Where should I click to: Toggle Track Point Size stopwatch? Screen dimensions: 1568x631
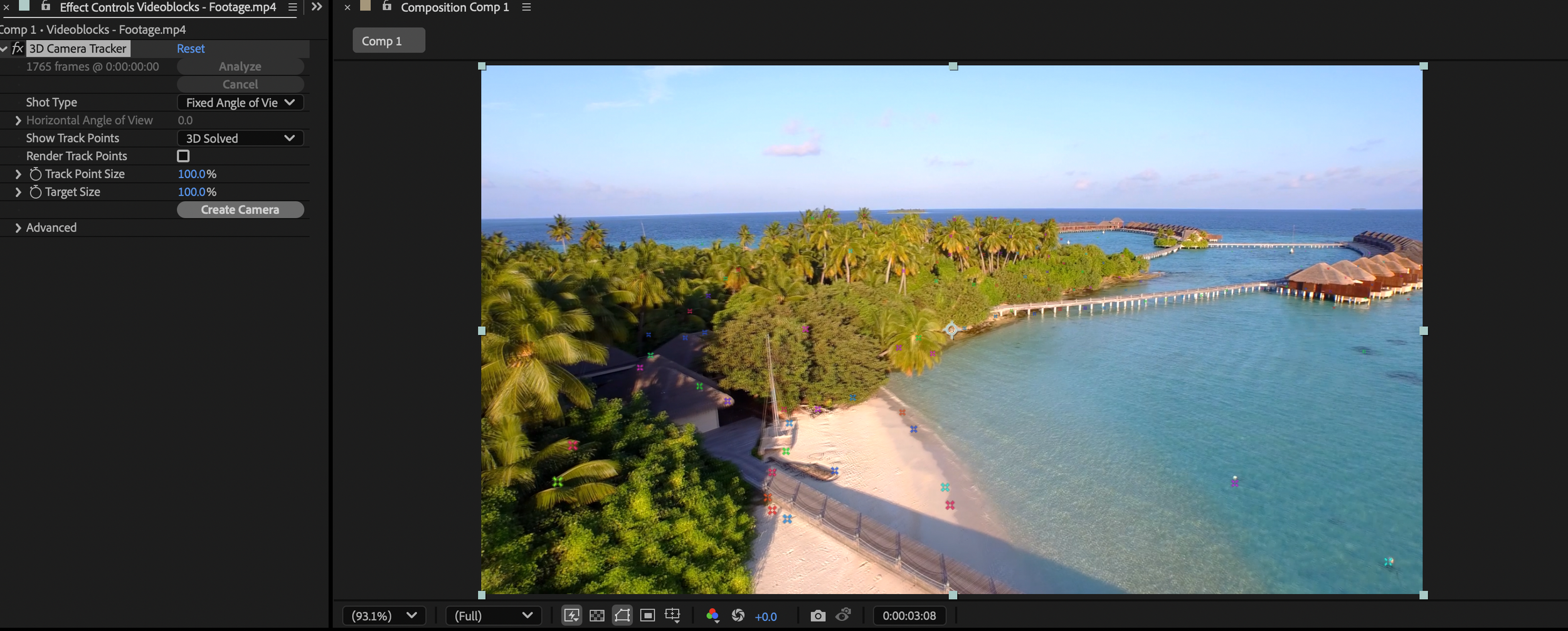point(36,174)
